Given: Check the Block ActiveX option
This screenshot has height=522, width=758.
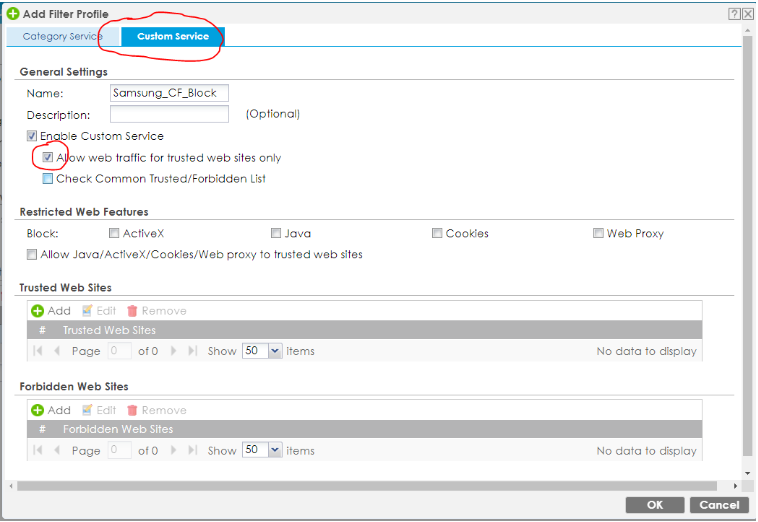Looking at the screenshot, I should coord(114,233).
